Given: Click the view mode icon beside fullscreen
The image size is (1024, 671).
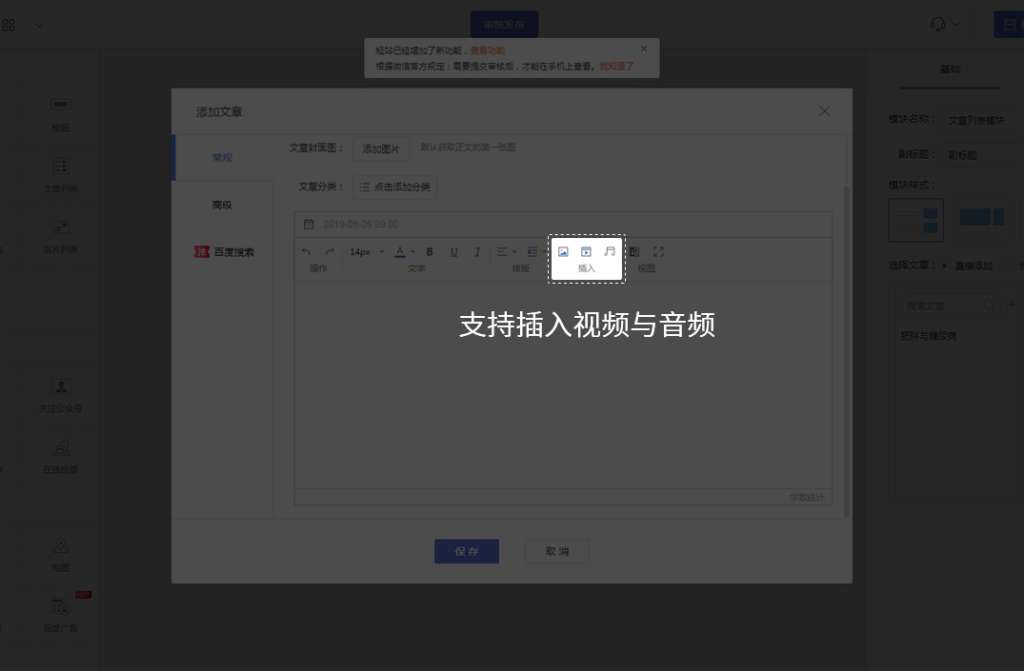Looking at the screenshot, I should tap(634, 252).
